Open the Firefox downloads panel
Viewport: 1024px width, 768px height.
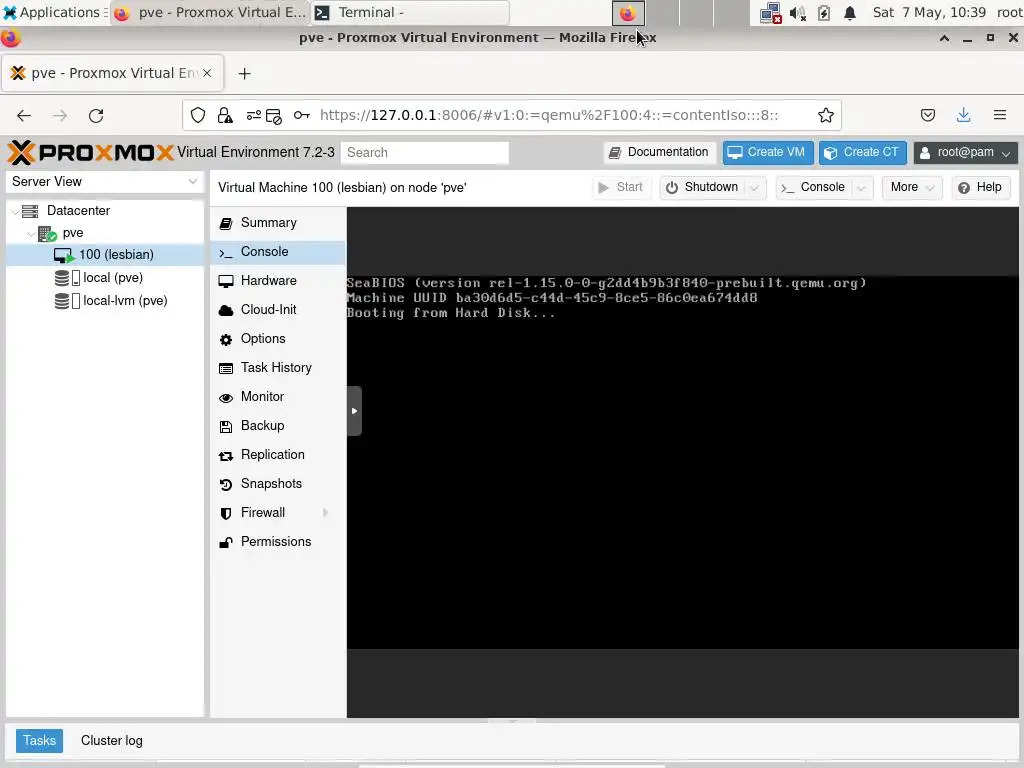(963, 116)
